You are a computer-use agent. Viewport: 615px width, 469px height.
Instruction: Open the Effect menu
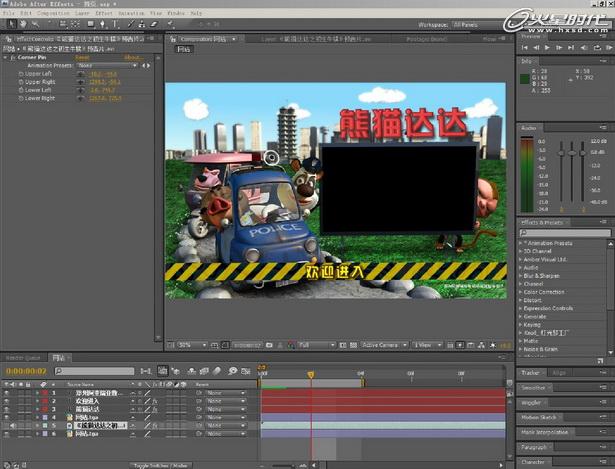pyautogui.click(x=104, y=13)
